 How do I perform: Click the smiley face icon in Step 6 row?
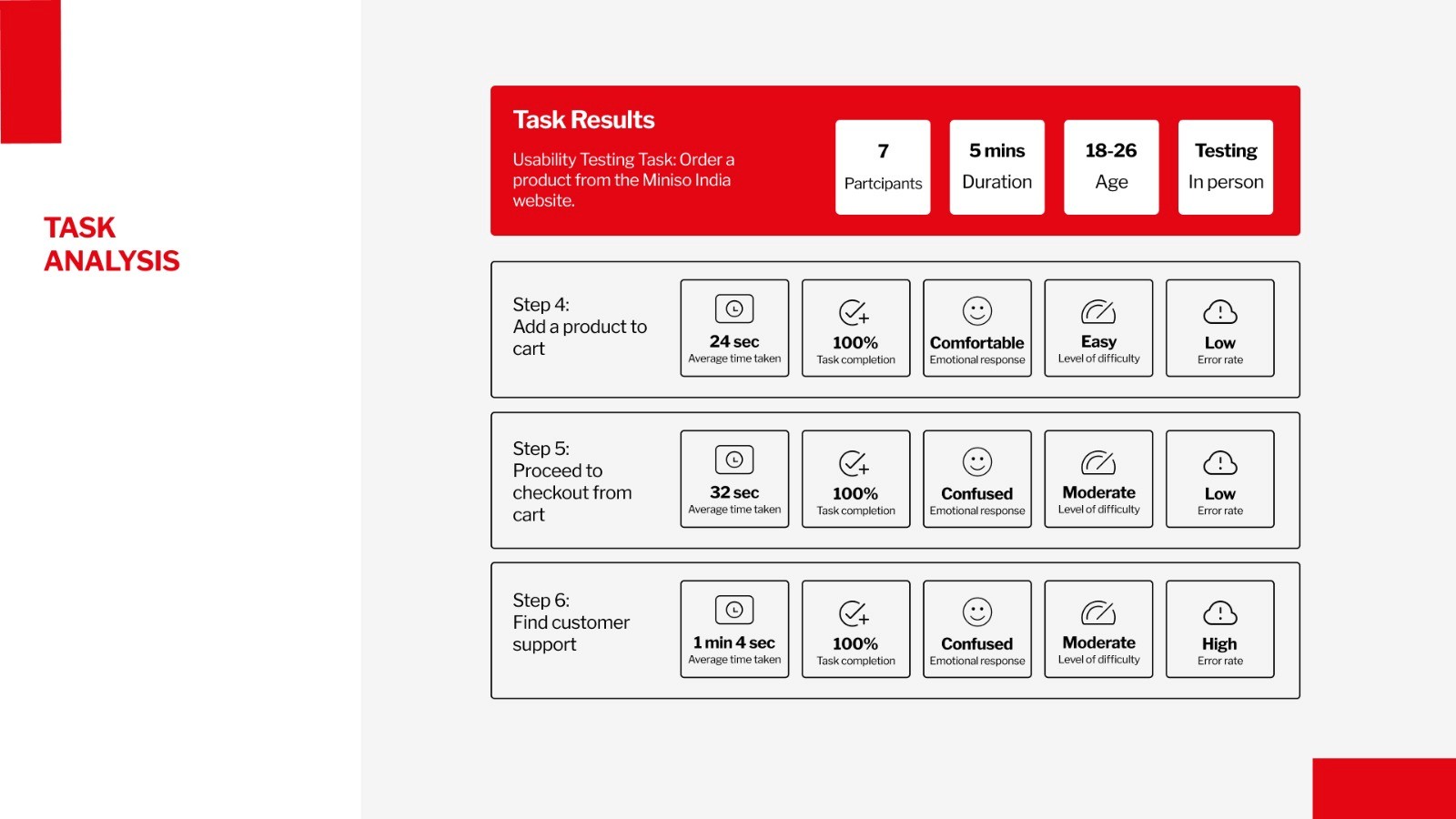pos(977,612)
